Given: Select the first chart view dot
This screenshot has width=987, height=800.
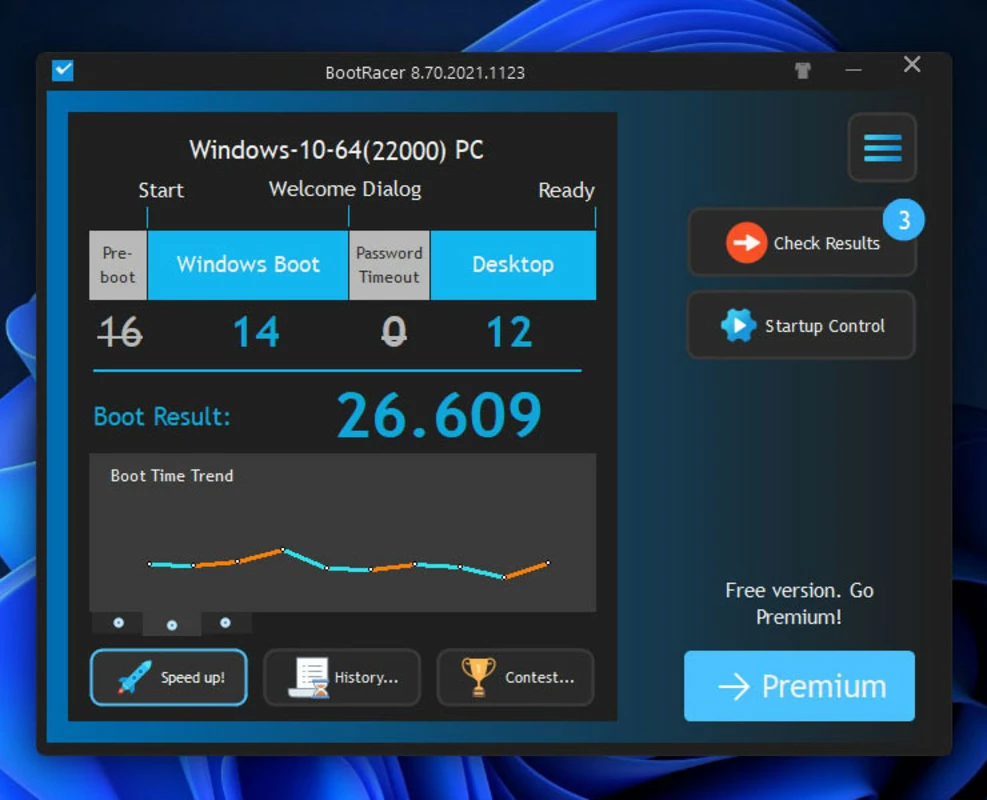Looking at the screenshot, I should point(118,623).
